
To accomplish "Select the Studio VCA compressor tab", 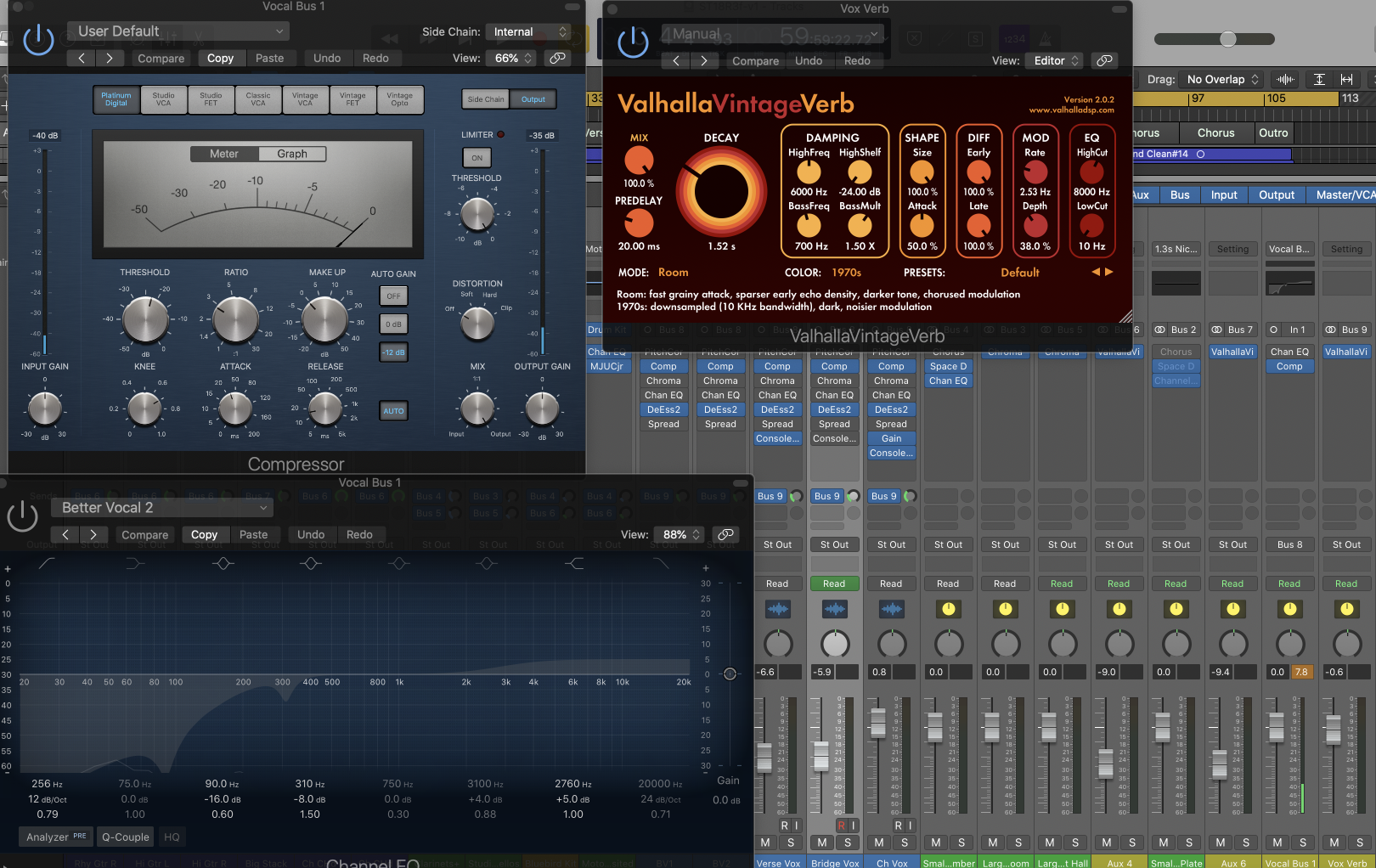I will (163, 99).
